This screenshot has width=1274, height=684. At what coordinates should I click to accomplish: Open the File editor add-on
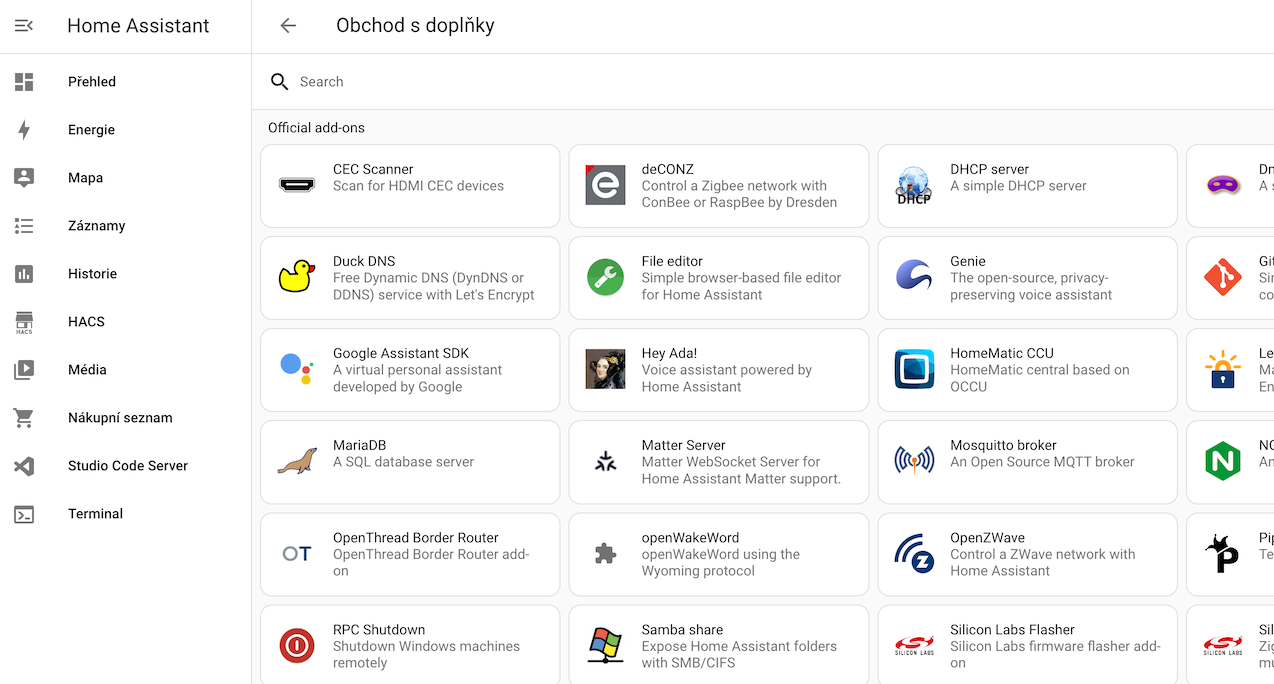718,277
